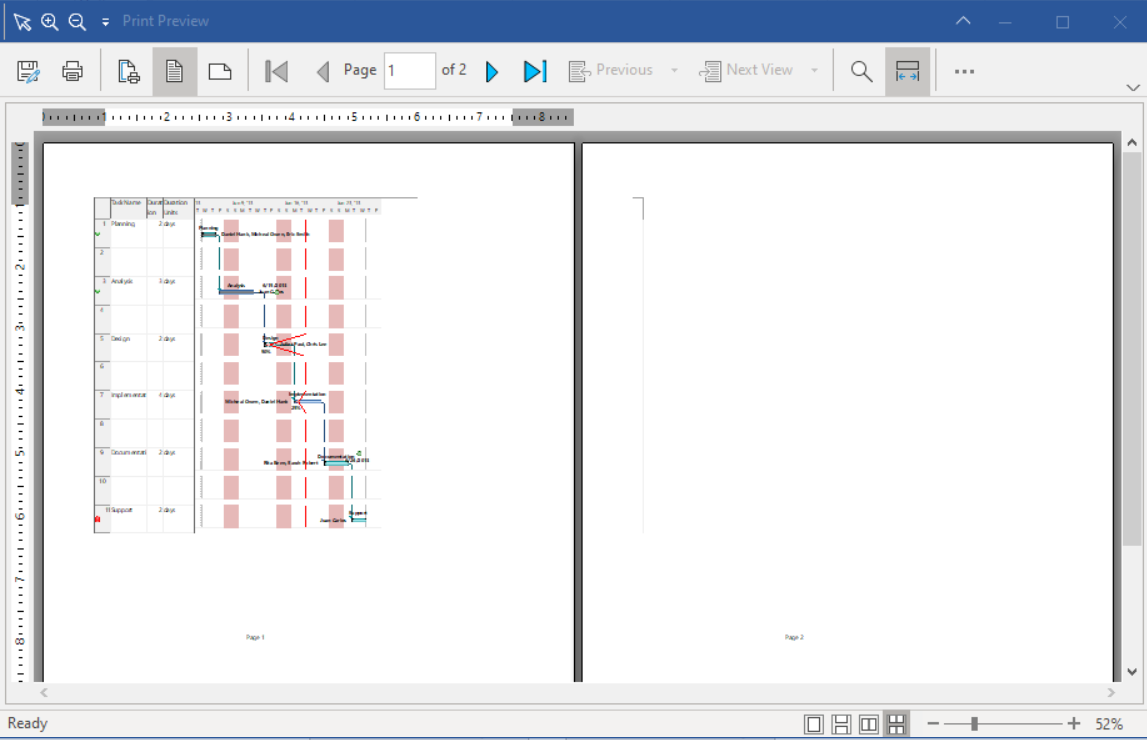
Task: Click the Print icon
Action: tap(72, 72)
